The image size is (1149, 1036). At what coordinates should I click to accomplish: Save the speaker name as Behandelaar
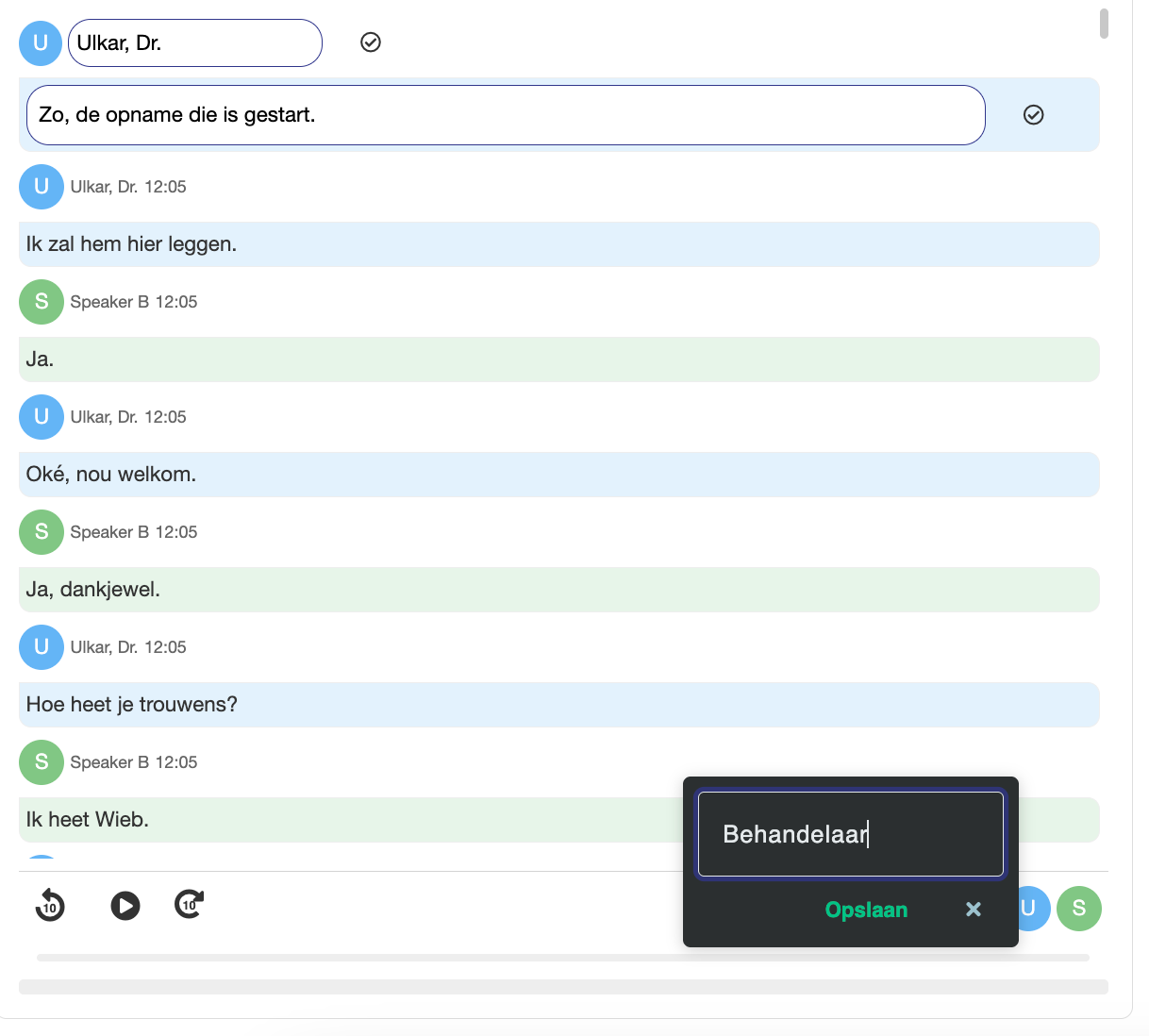point(866,910)
